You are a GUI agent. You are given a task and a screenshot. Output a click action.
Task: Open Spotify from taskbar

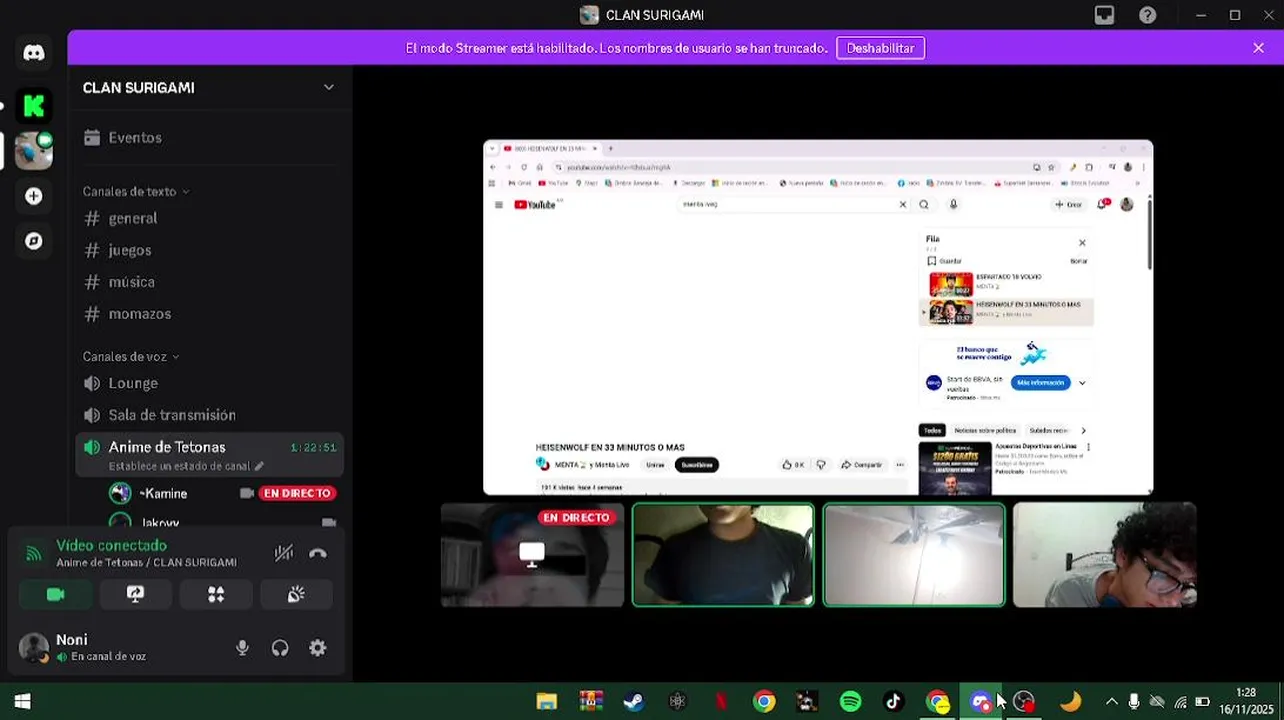click(851, 702)
